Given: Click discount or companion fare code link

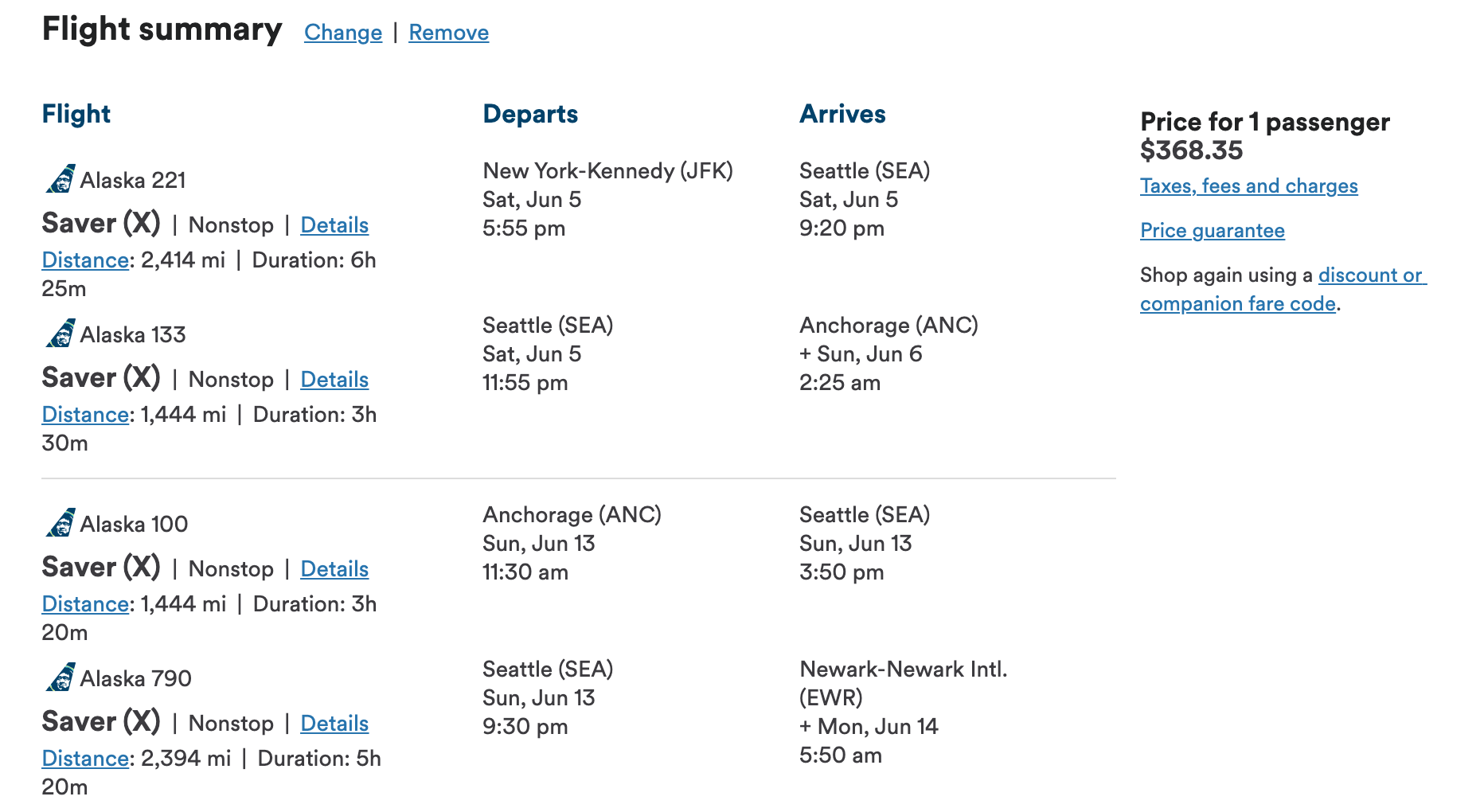Looking at the screenshot, I should [1369, 275].
